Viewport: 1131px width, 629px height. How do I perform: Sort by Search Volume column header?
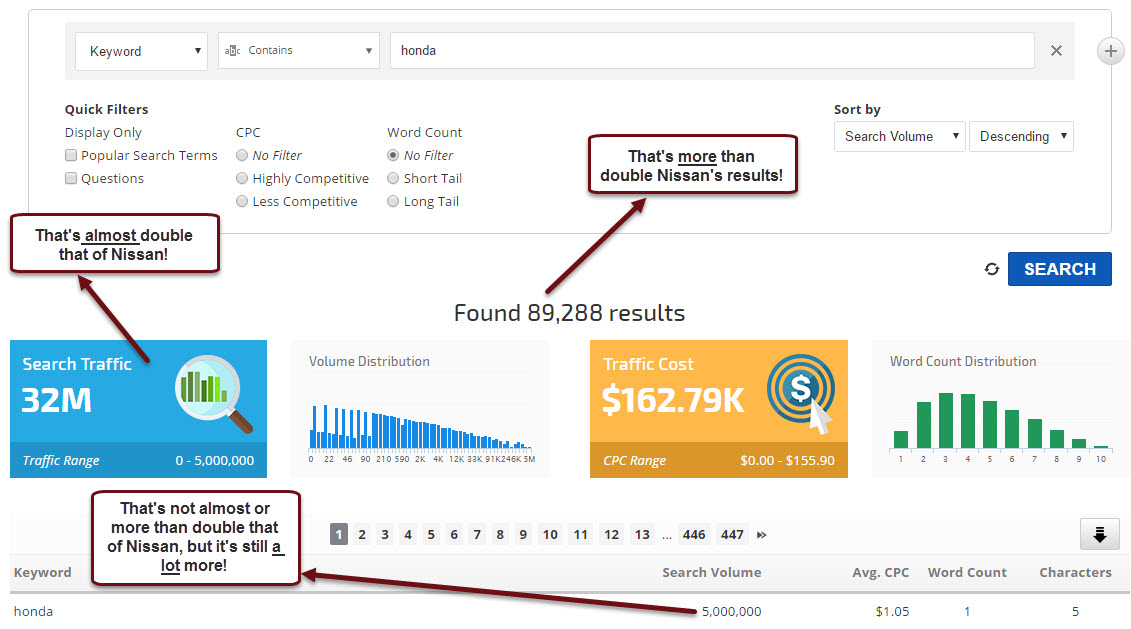pyautogui.click(x=711, y=572)
